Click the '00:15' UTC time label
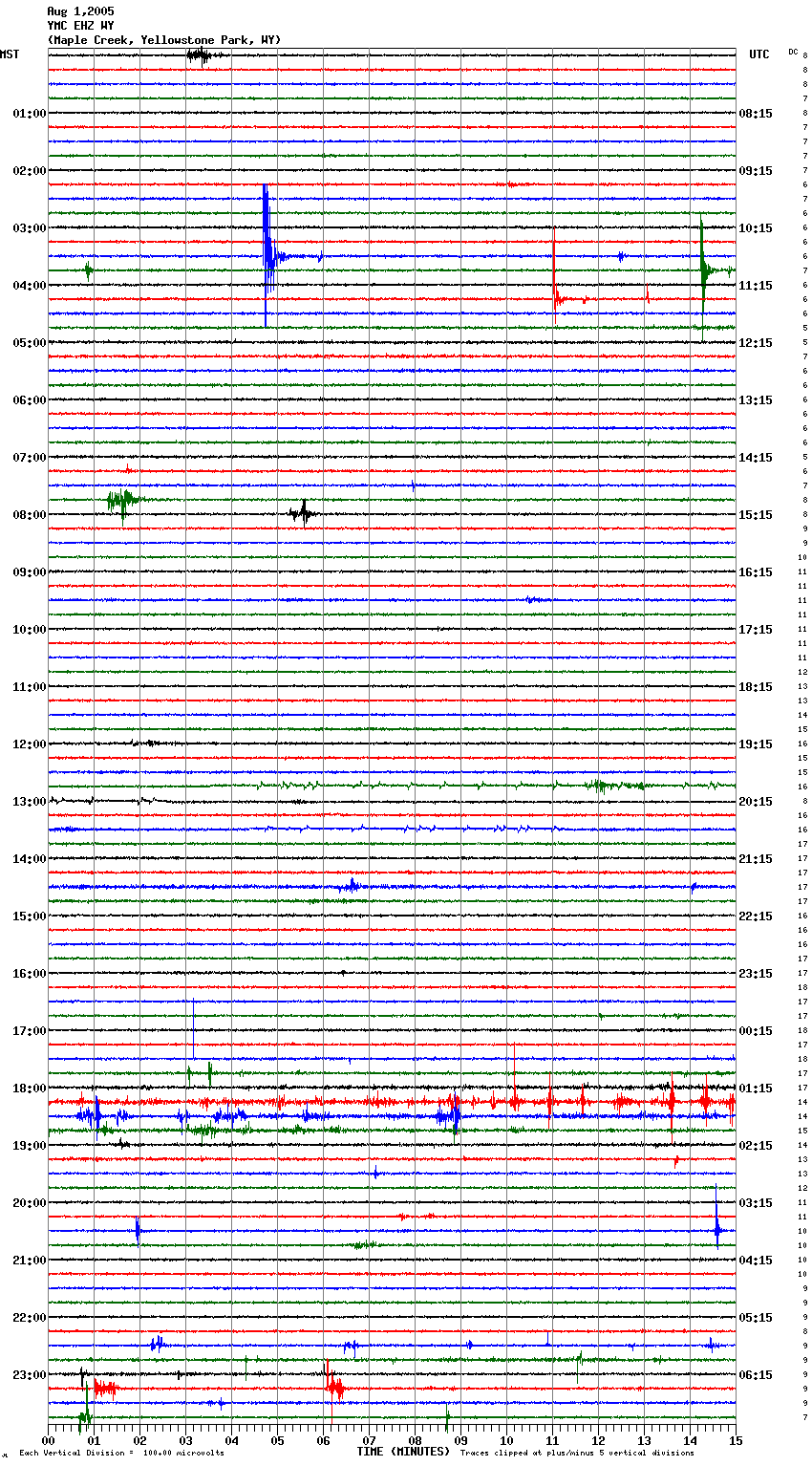Viewport: 812px width, 1466px height. coord(756,1031)
